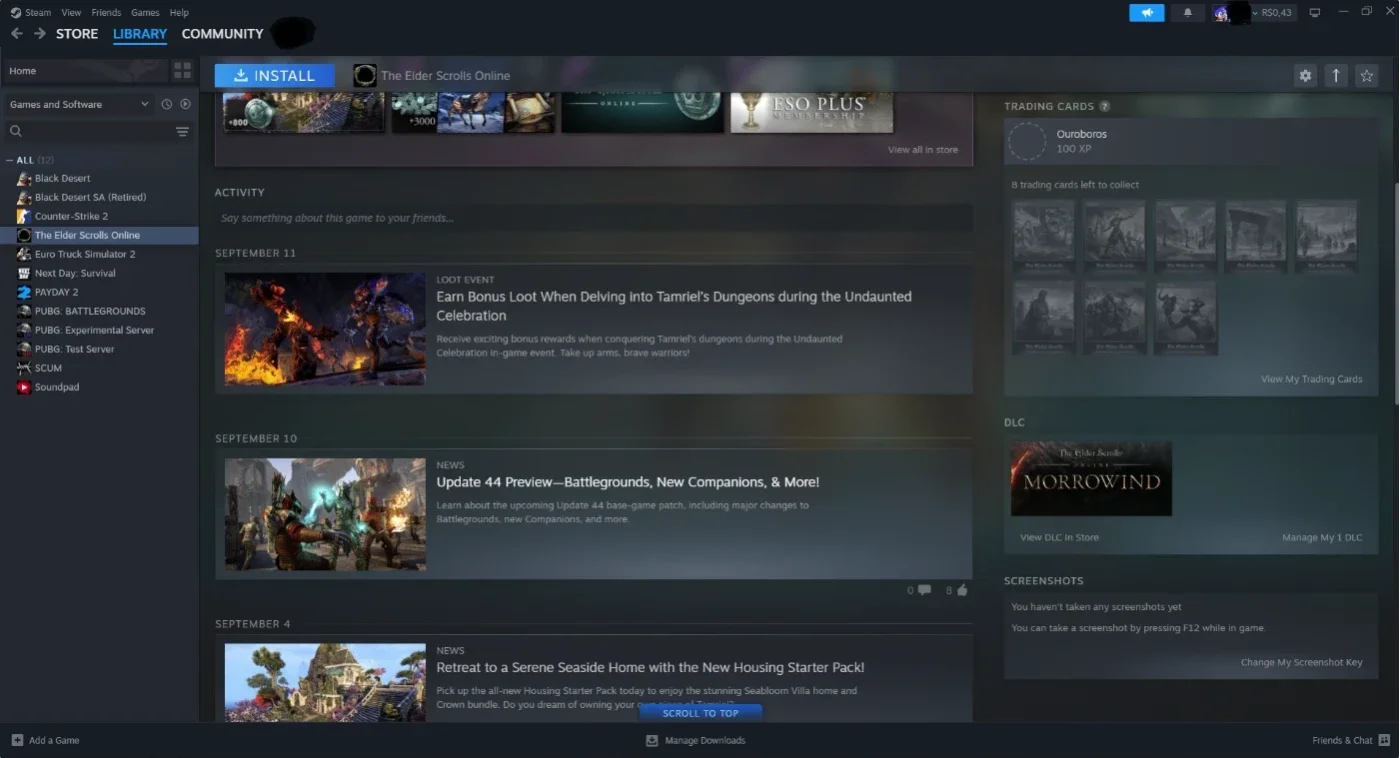Select Morrowind DLC thumbnail
1400x758 pixels.
point(1091,479)
